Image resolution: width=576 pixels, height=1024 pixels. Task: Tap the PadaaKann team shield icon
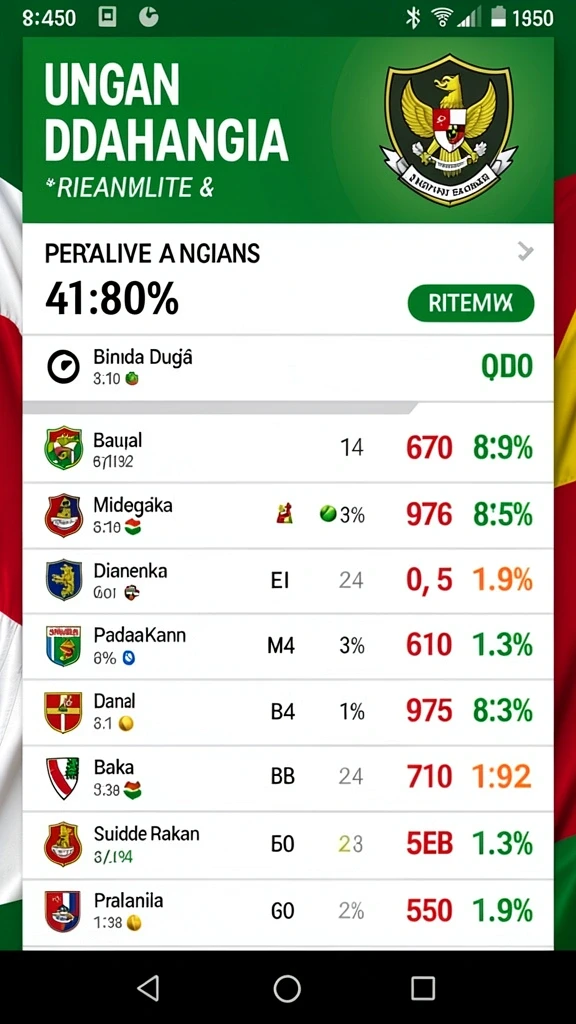tap(63, 645)
